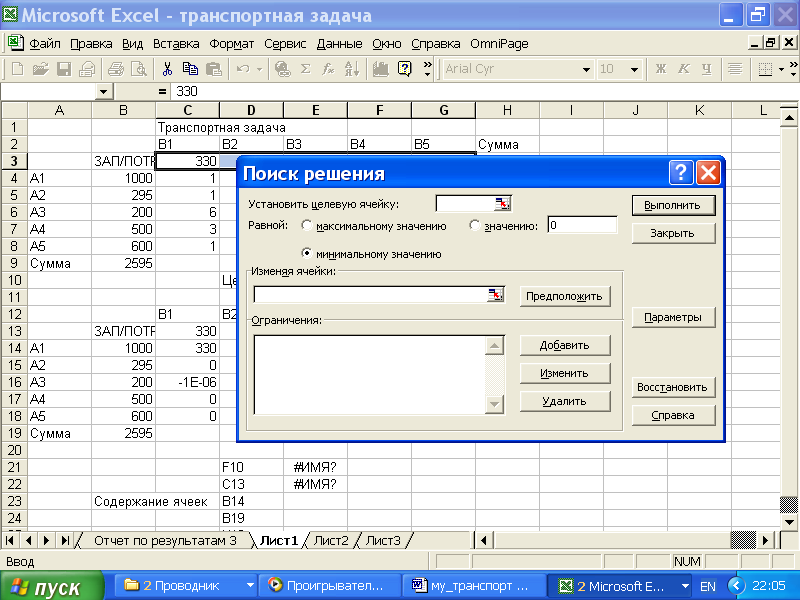This screenshot has width=800, height=600.
Task: Show more standard toolbar buttons chevron
Action: pyautogui.click(x=428, y=68)
